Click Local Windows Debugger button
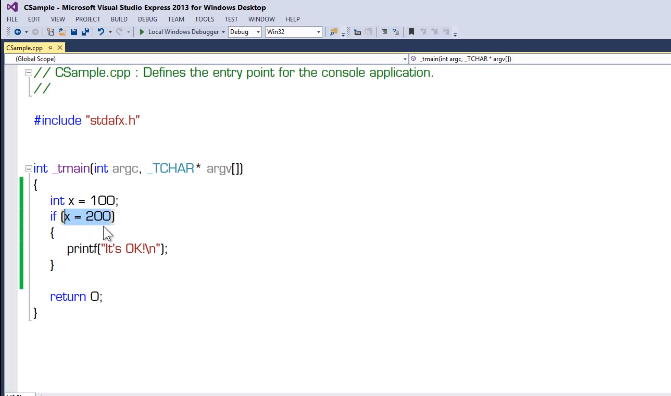 (183, 32)
